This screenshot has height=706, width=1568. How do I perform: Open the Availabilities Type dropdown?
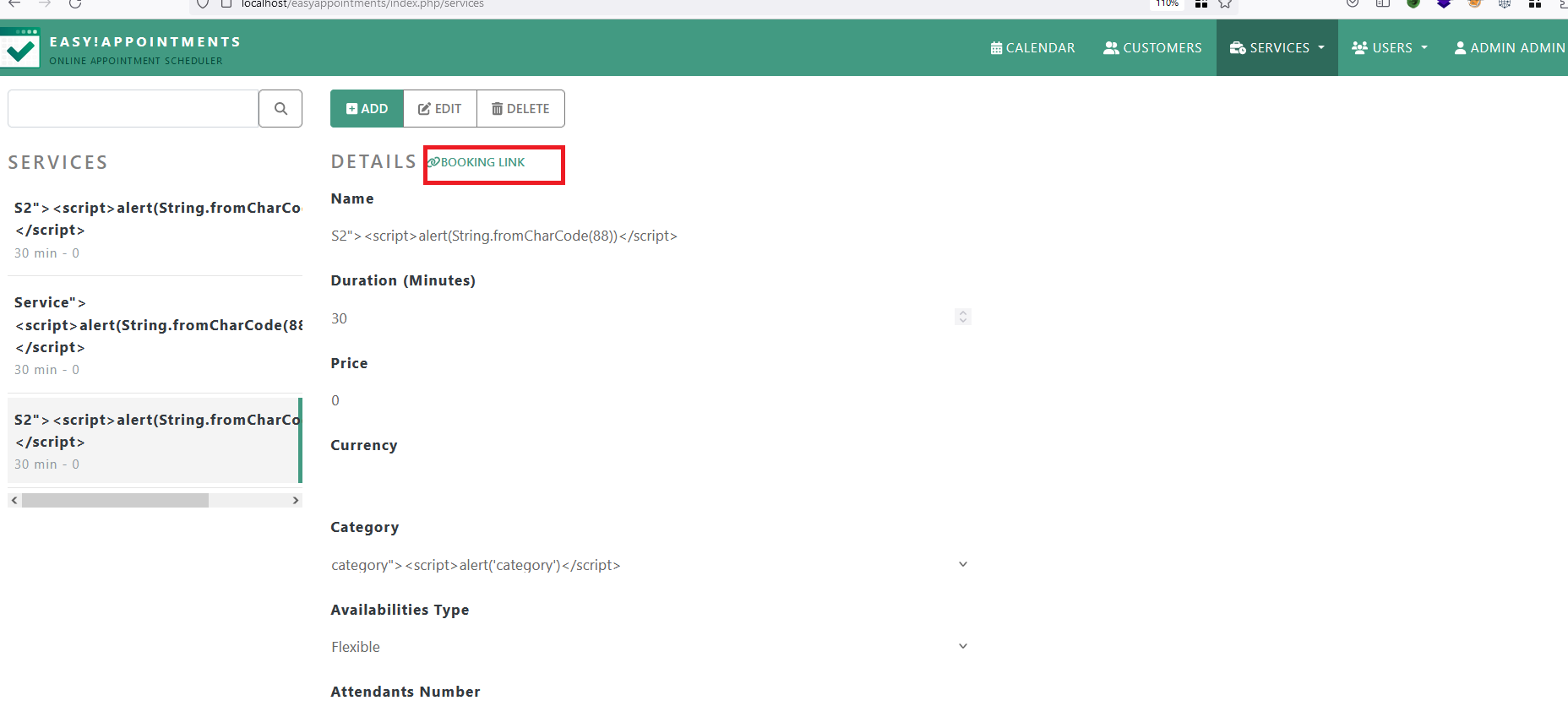coord(651,647)
